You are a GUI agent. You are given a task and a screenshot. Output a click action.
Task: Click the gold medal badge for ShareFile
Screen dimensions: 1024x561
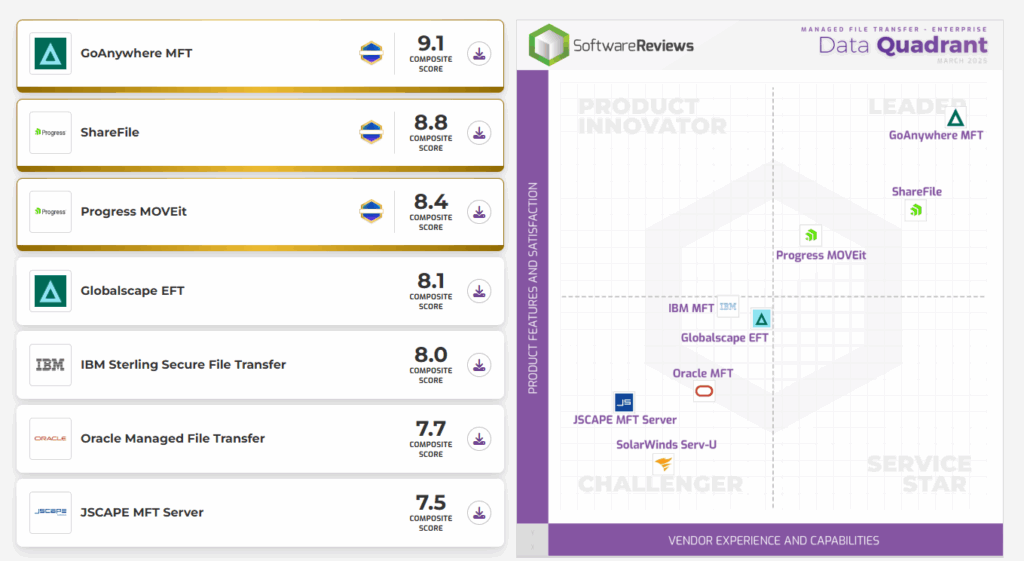tap(371, 132)
